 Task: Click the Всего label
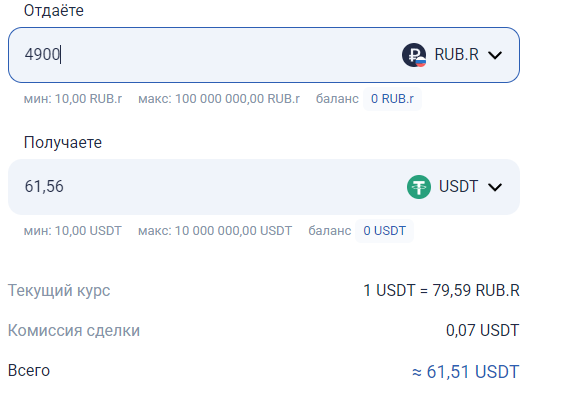[x=29, y=371]
